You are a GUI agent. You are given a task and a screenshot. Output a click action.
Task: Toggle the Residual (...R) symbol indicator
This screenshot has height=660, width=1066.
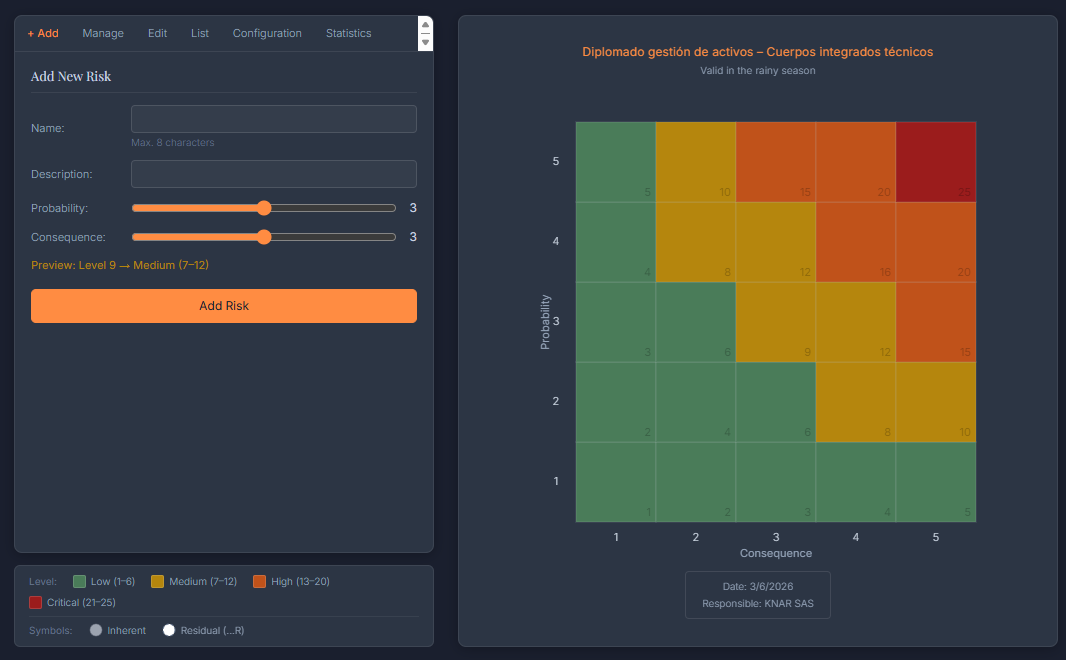[168, 630]
